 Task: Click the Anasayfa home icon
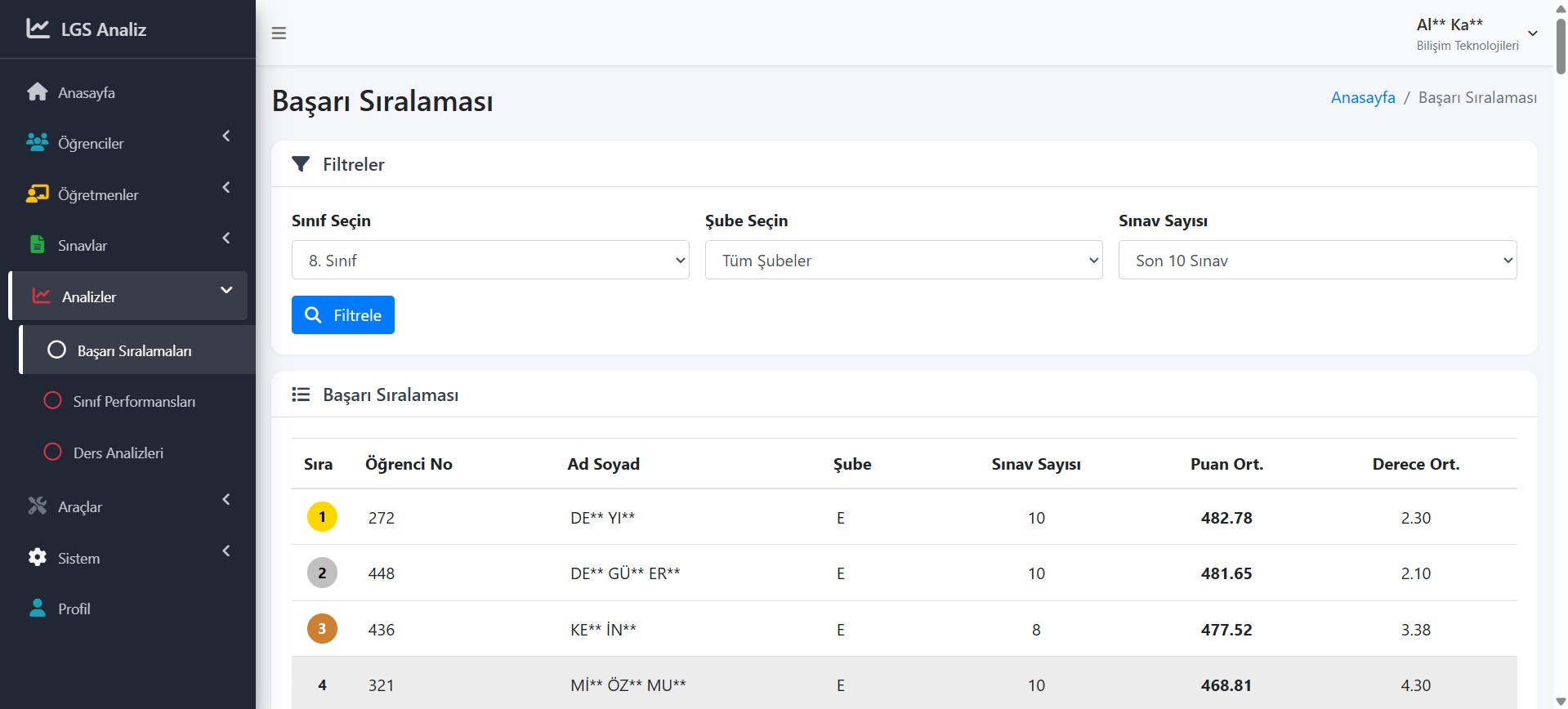click(38, 92)
